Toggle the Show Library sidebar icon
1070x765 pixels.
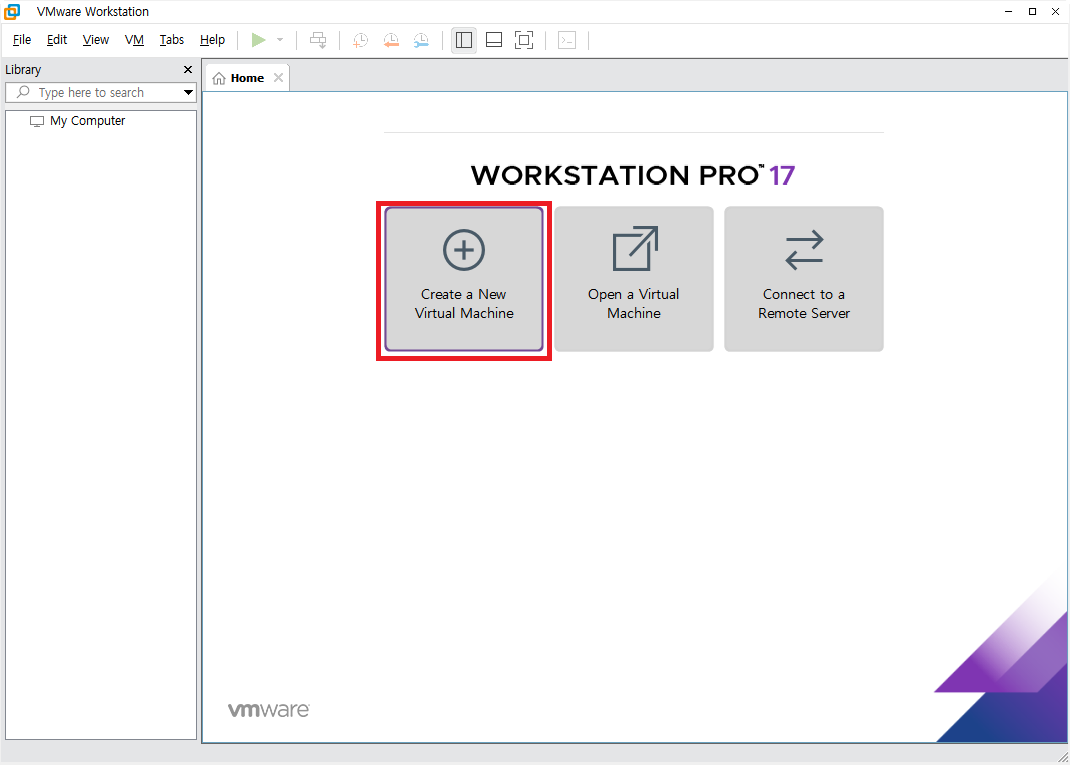(464, 40)
